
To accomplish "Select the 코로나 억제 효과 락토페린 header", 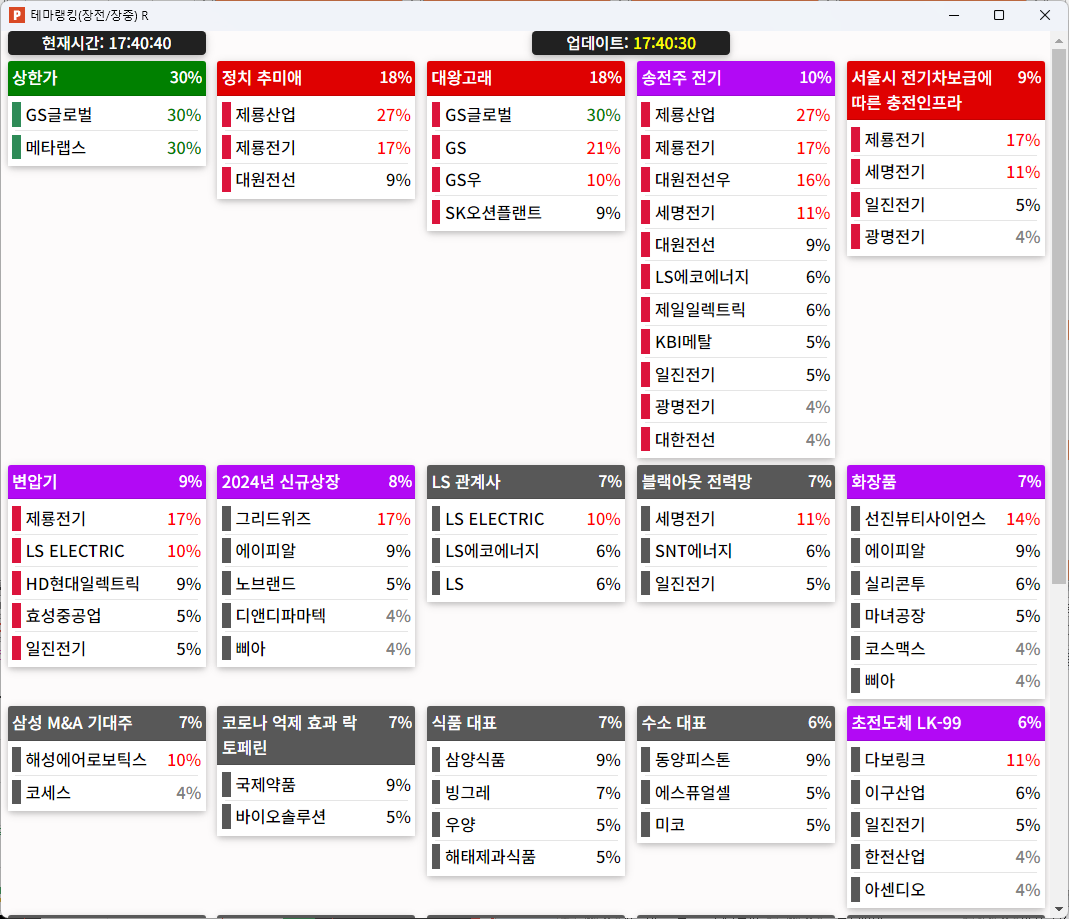I will (316, 736).
